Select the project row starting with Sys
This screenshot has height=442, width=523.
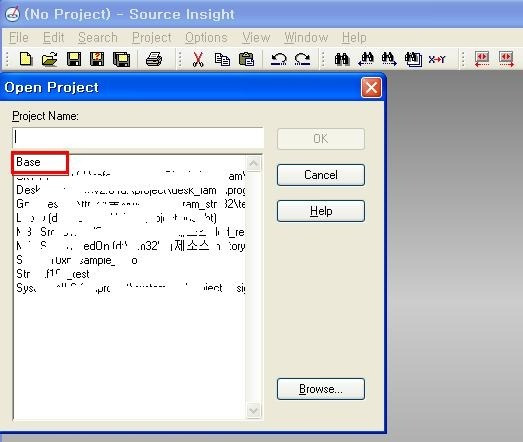click(130, 288)
